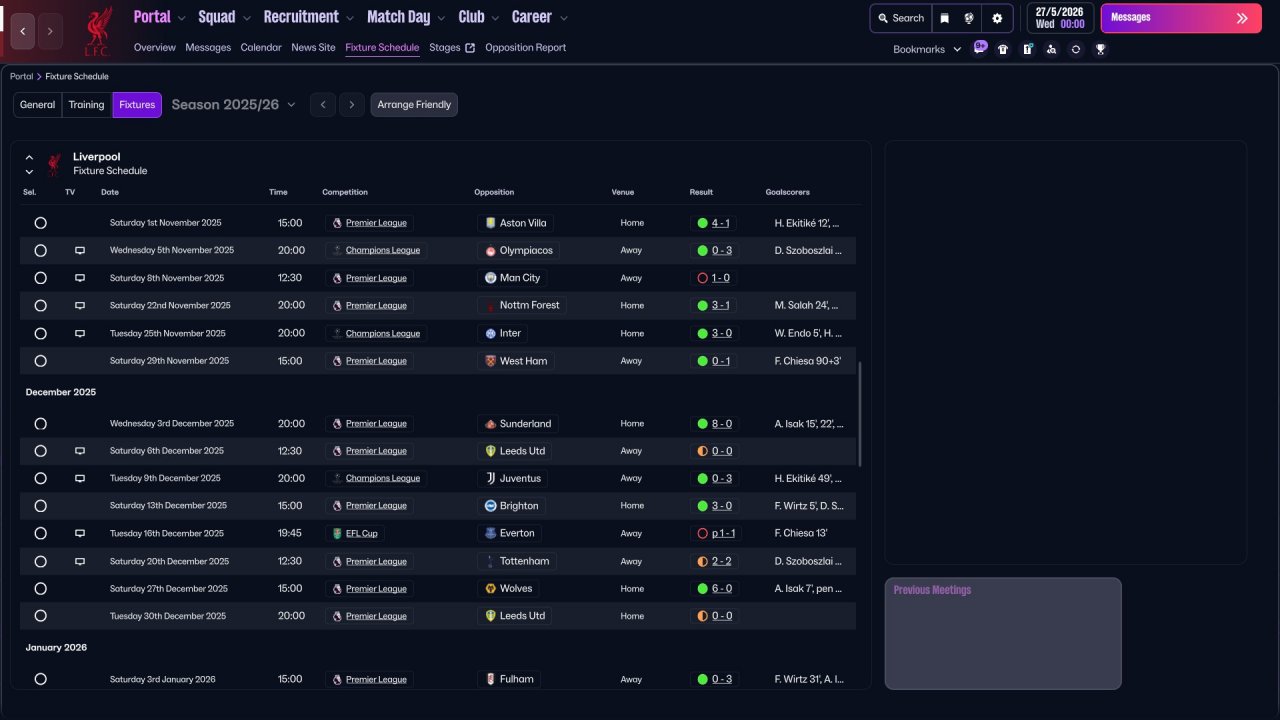Open the world globe icon in top bar

point(969,18)
